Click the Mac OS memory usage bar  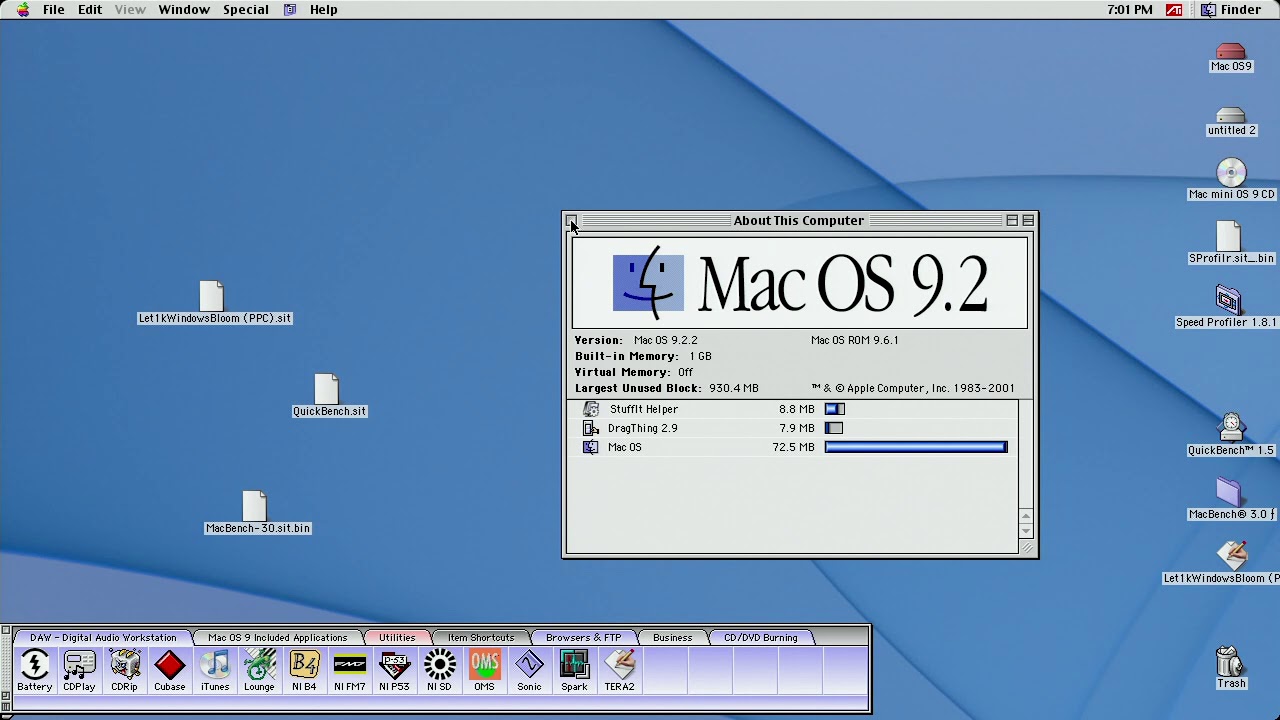pos(916,447)
